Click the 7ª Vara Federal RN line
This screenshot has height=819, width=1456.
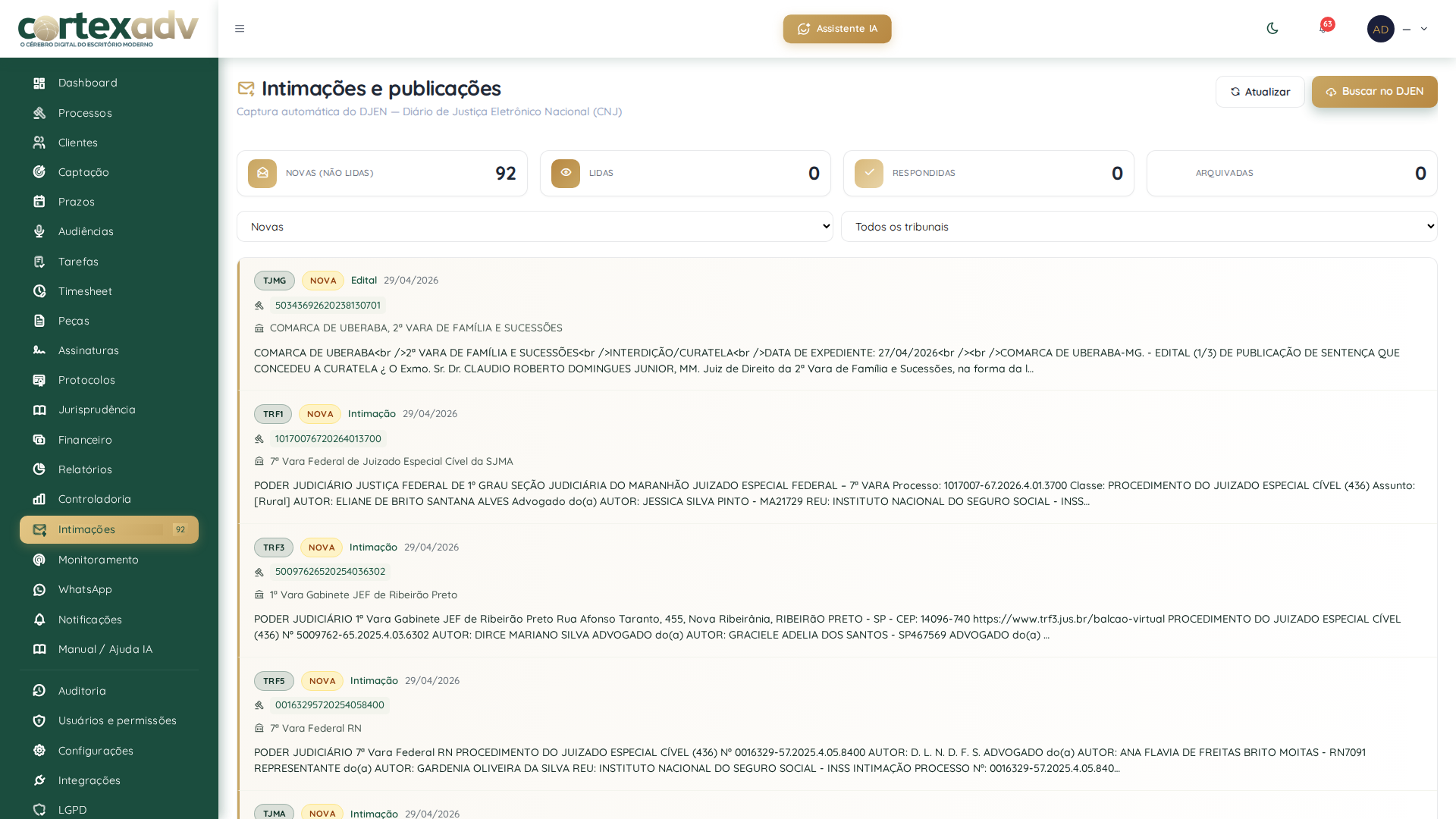coord(315,729)
